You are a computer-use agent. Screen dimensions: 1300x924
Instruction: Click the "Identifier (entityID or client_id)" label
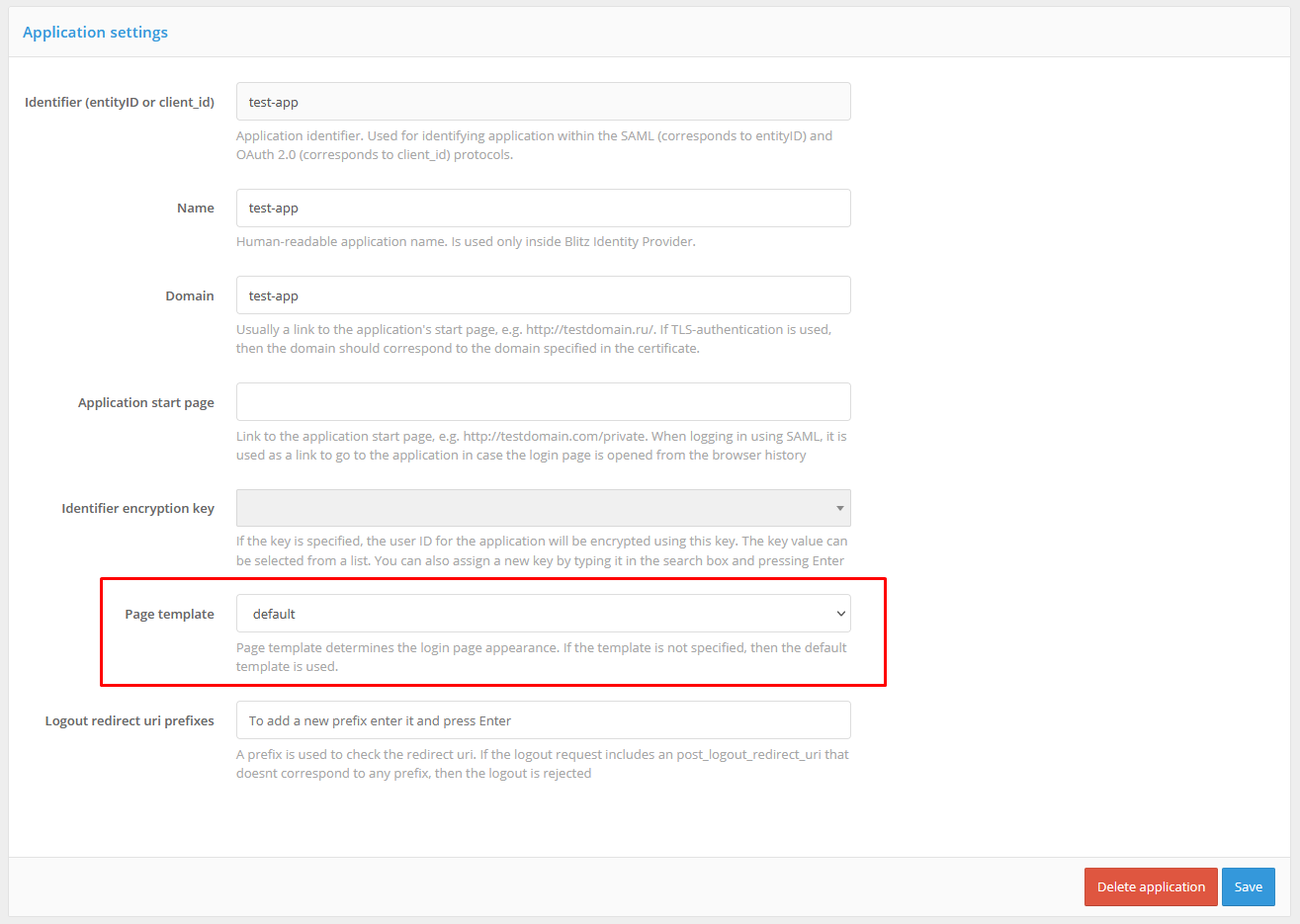click(x=119, y=102)
